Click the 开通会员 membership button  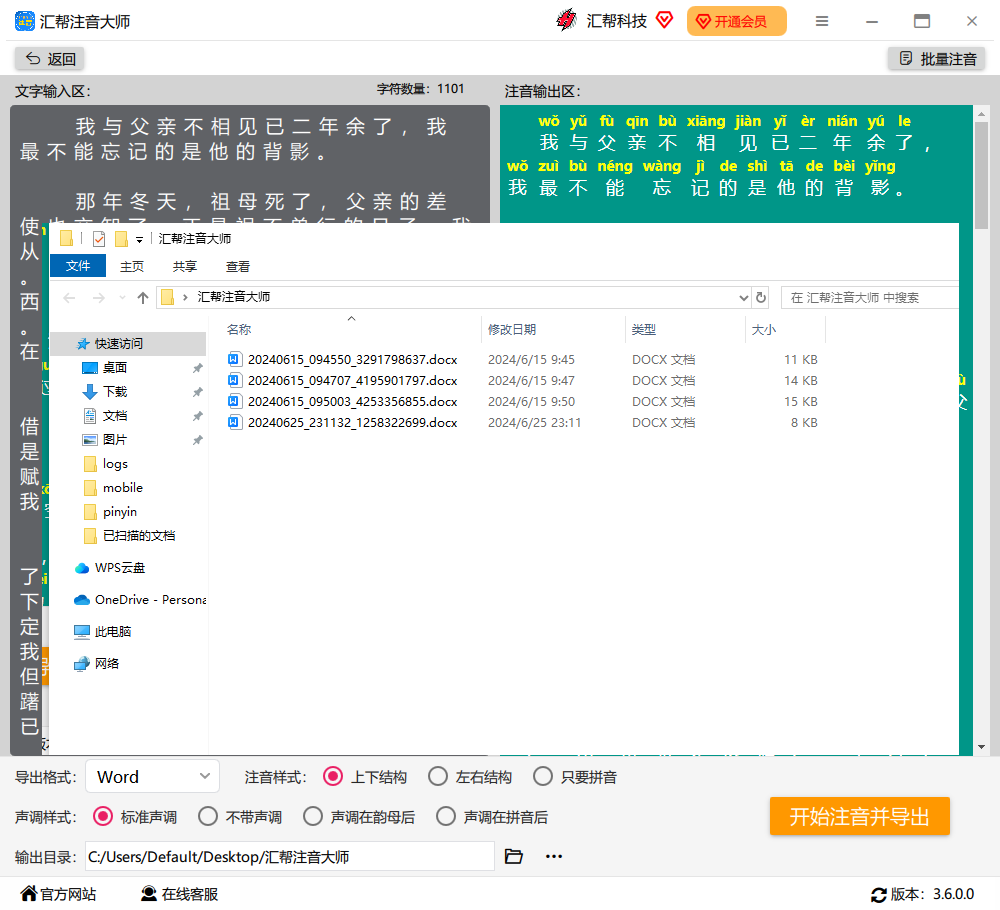(x=737, y=21)
